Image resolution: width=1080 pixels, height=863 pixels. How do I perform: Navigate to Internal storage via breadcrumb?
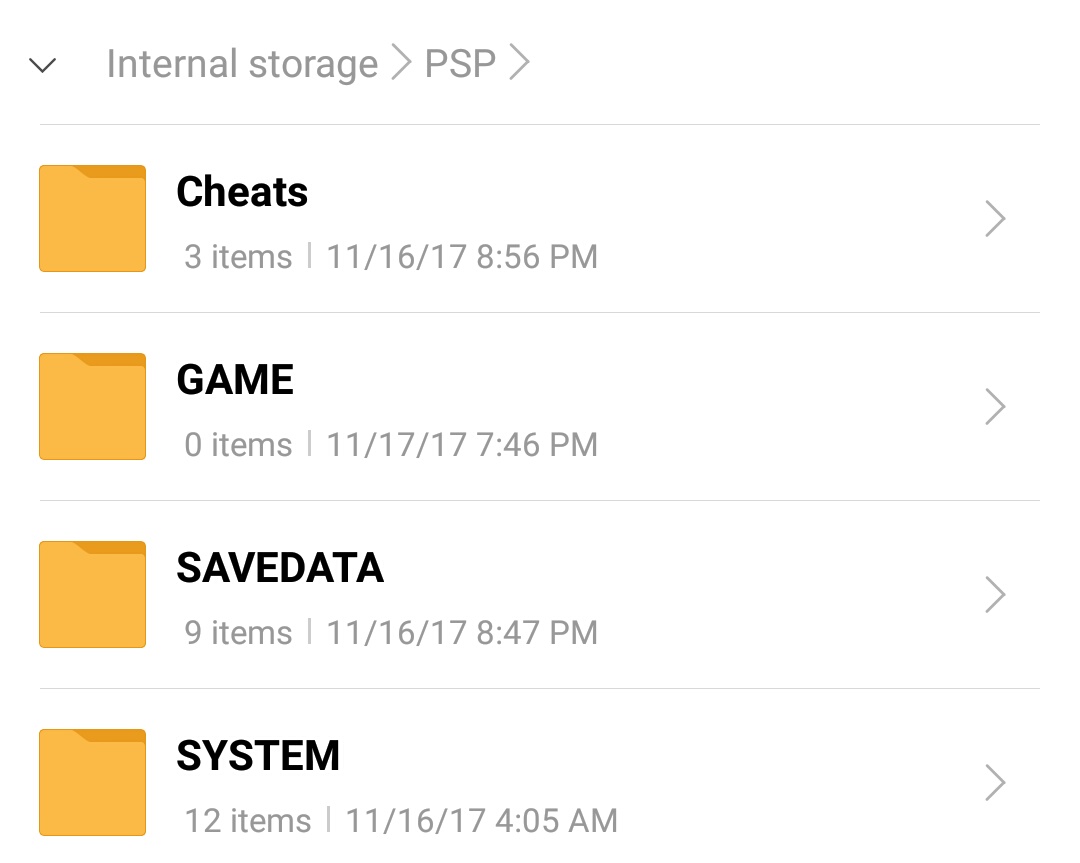click(x=243, y=63)
